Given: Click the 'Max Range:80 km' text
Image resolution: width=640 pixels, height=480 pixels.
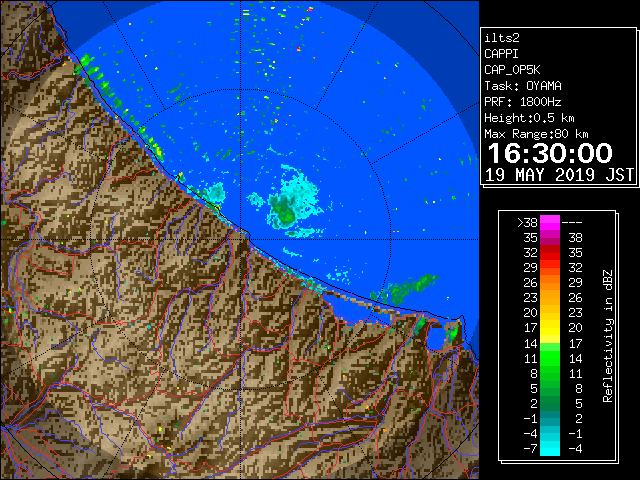Looking at the screenshot, I should click(536, 134).
